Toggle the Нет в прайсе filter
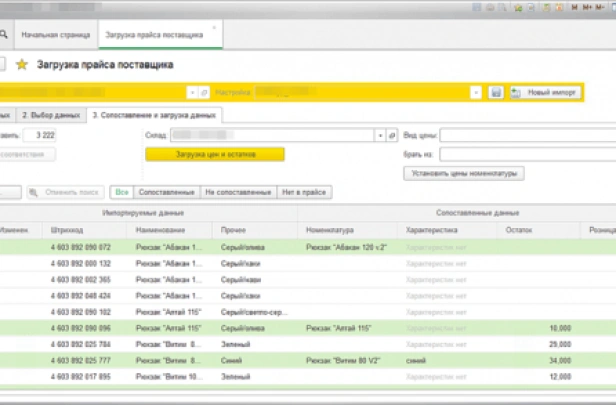Screen dimensions: 616x405 (305, 191)
